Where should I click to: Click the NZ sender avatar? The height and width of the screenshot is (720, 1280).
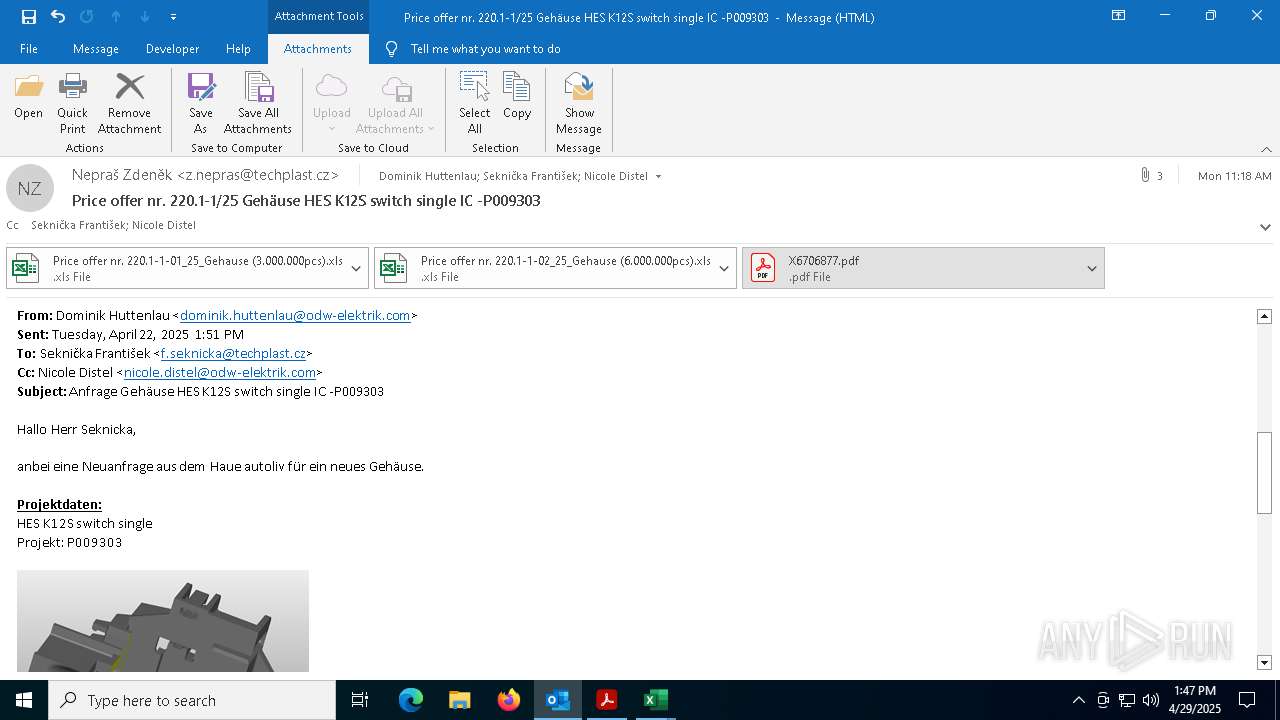[30, 188]
